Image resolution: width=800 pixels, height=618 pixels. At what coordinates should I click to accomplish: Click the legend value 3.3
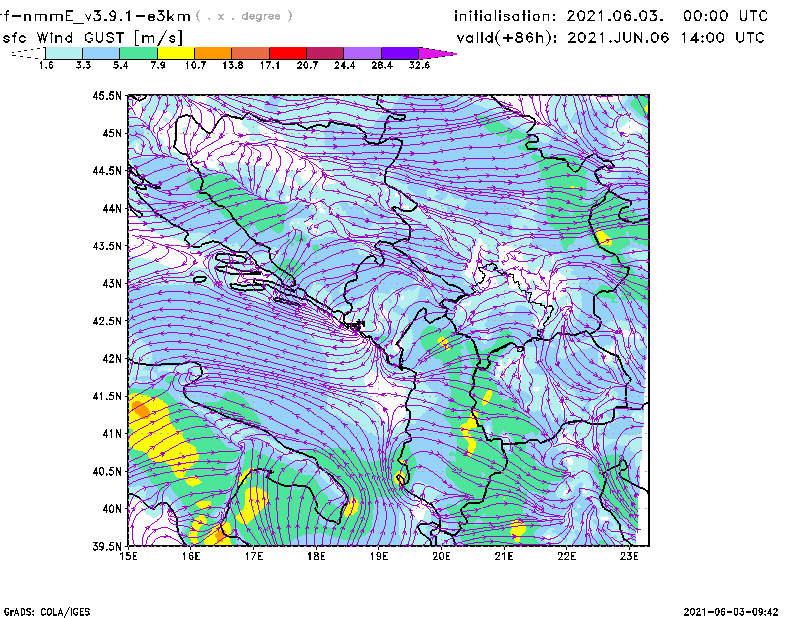(83, 65)
